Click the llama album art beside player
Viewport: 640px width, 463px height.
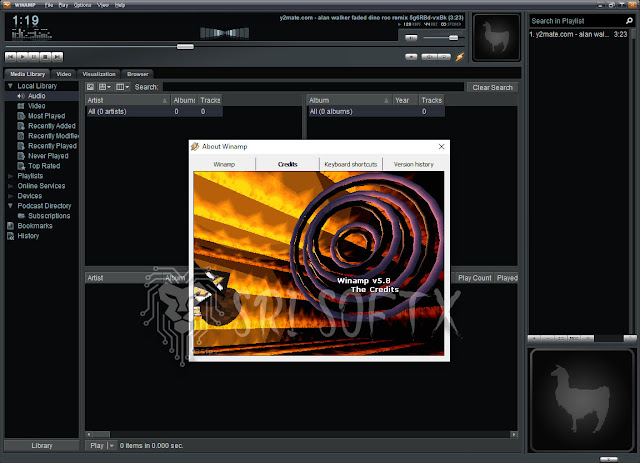tap(496, 37)
